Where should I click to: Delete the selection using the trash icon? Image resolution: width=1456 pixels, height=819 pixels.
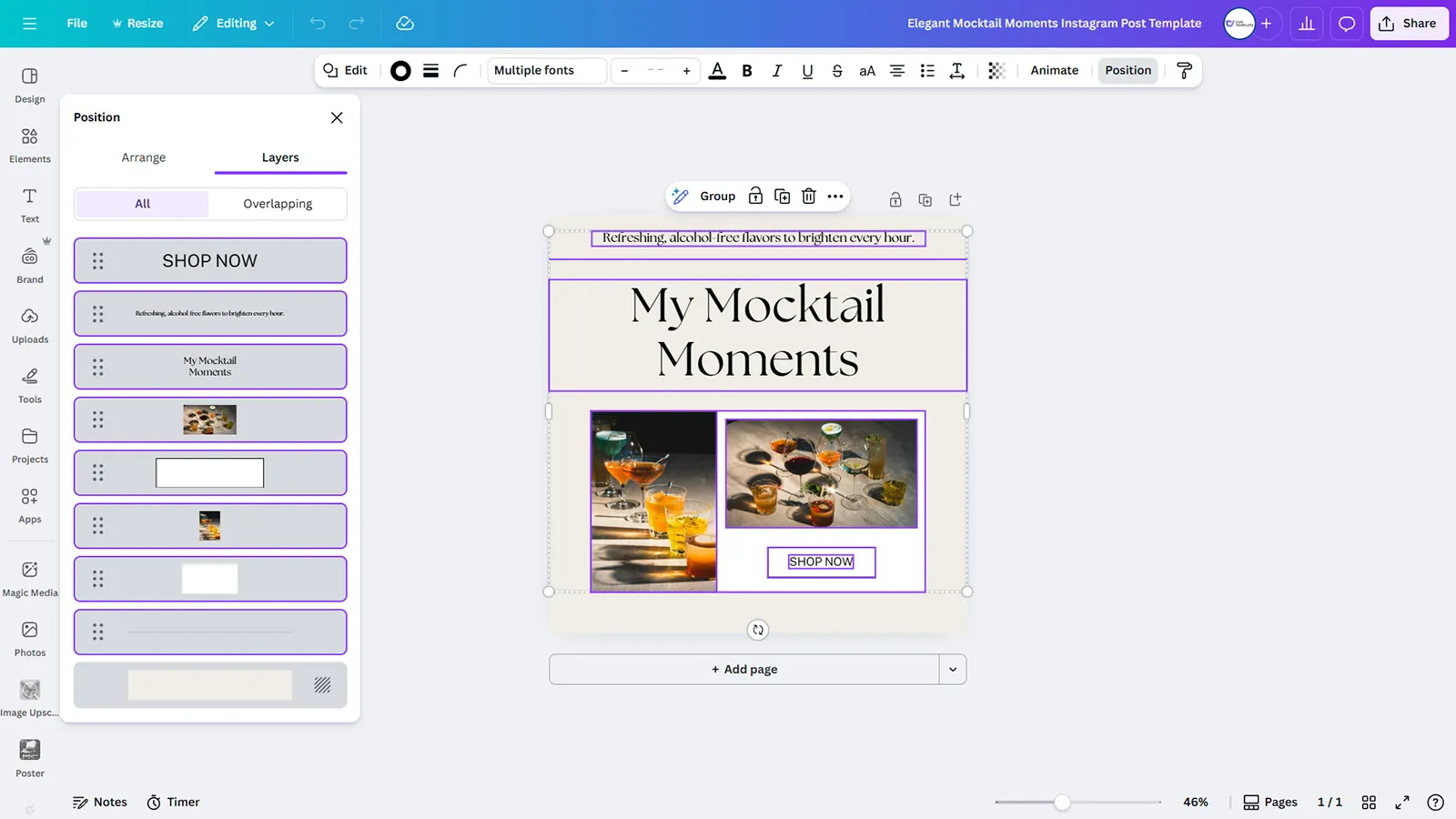[809, 197]
